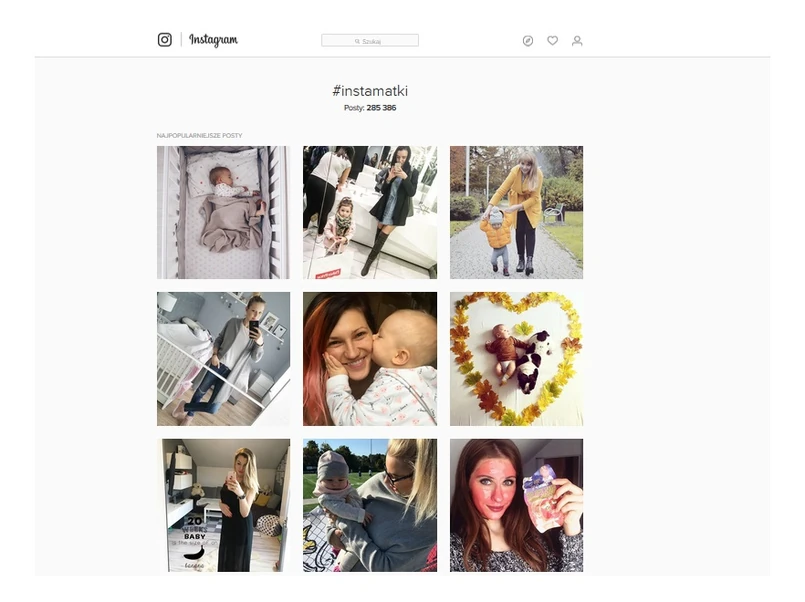This screenshot has width=805, height=602.
Task: Open the autumn leaf heart baby post
Action: (x=516, y=359)
